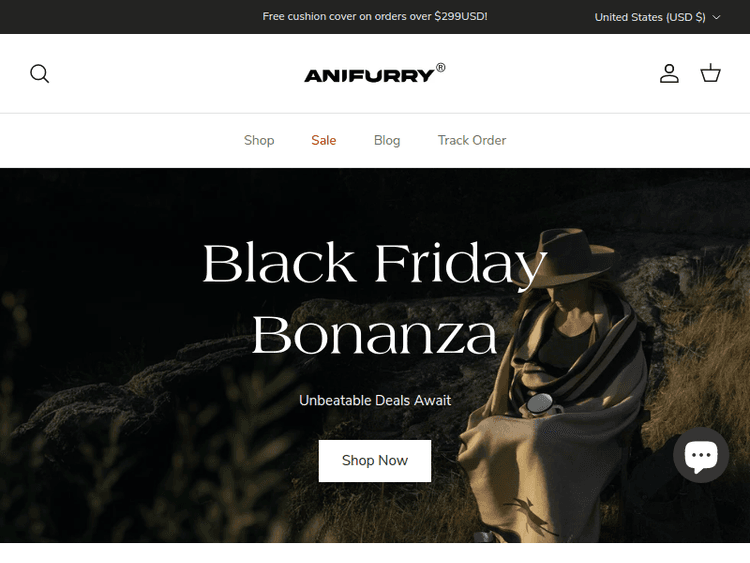Click the Black Friday Bonanza heading
This screenshot has width=750, height=563.
tap(375, 298)
